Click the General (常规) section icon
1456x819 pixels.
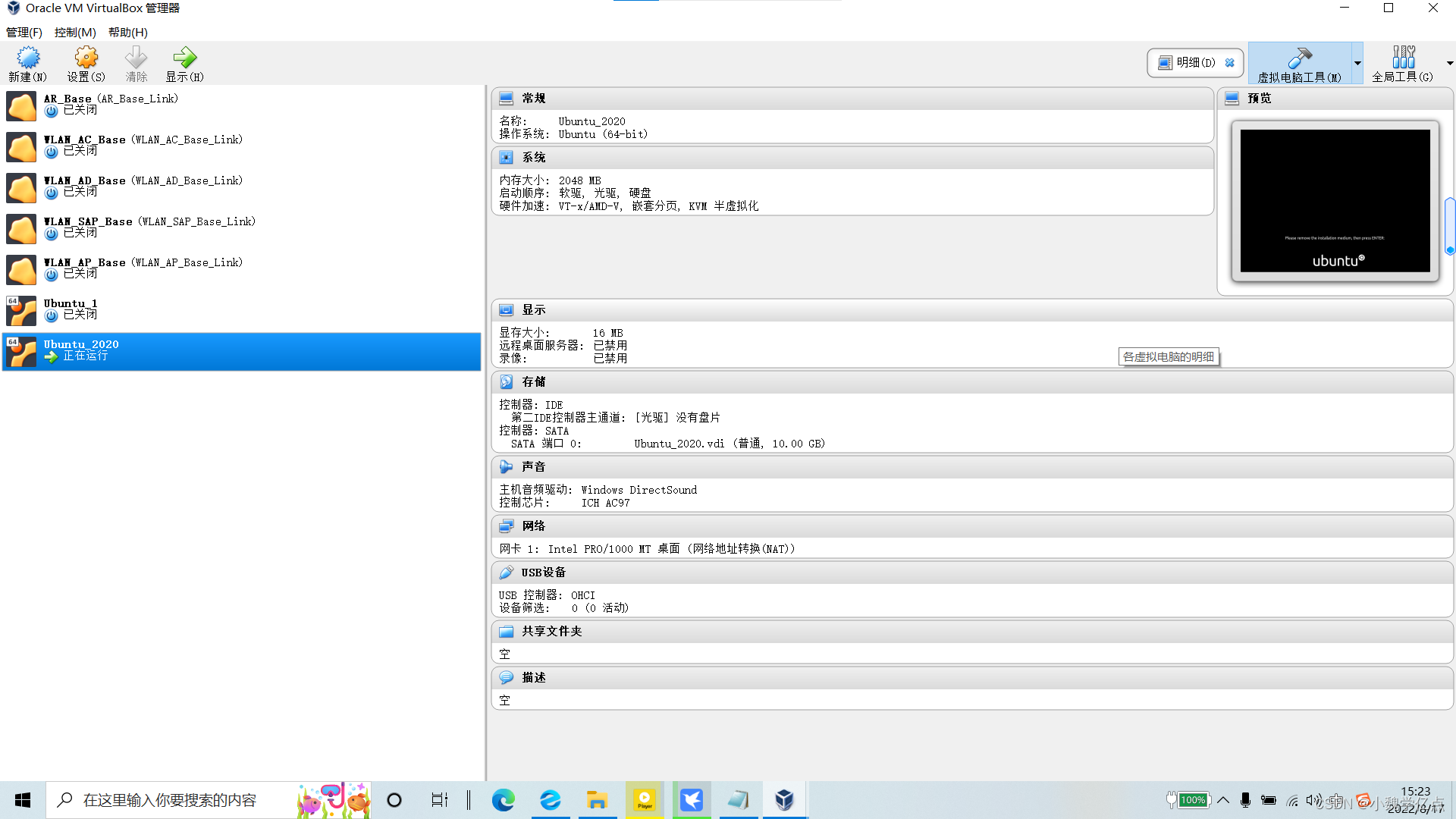click(x=506, y=99)
